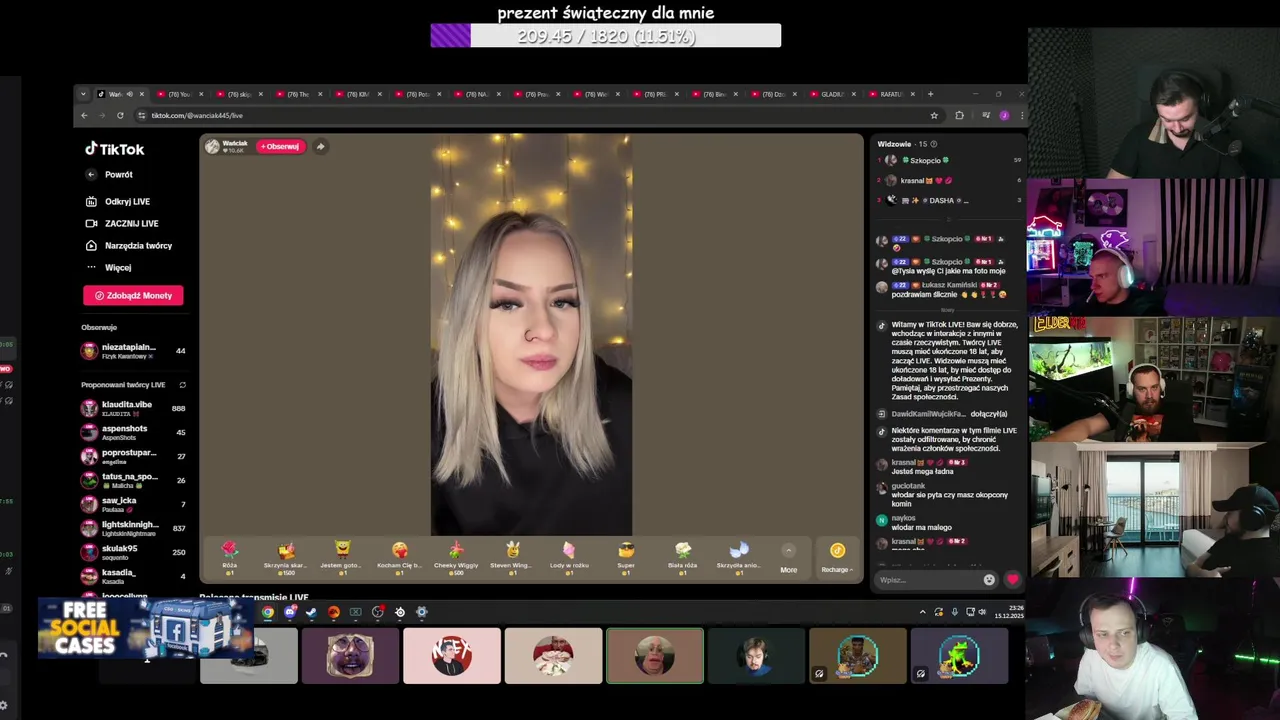Mute the active TikTok browser tab audio
Image resolution: width=1280 pixels, height=720 pixels.
click(x=129, y=94)
